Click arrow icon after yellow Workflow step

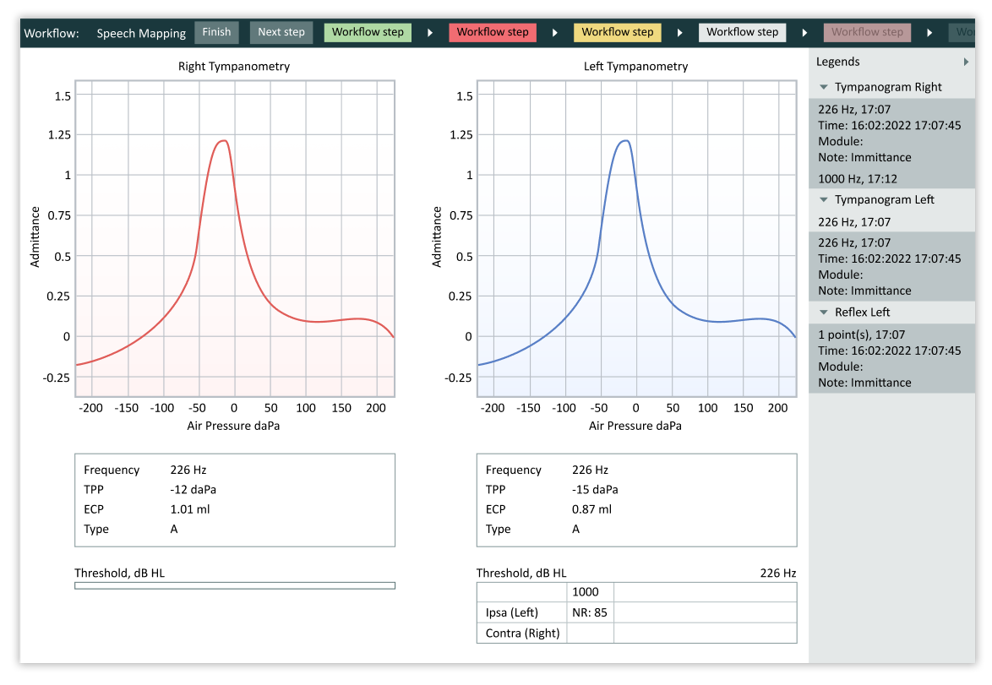(680, 33)
